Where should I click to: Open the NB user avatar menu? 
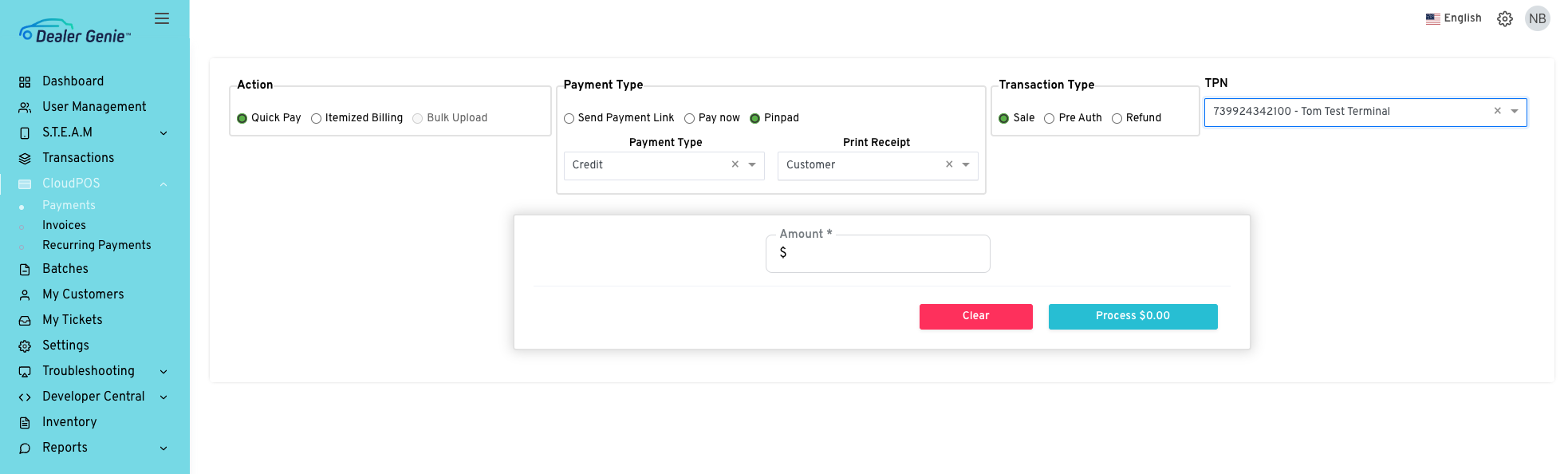coord(1538,18)
